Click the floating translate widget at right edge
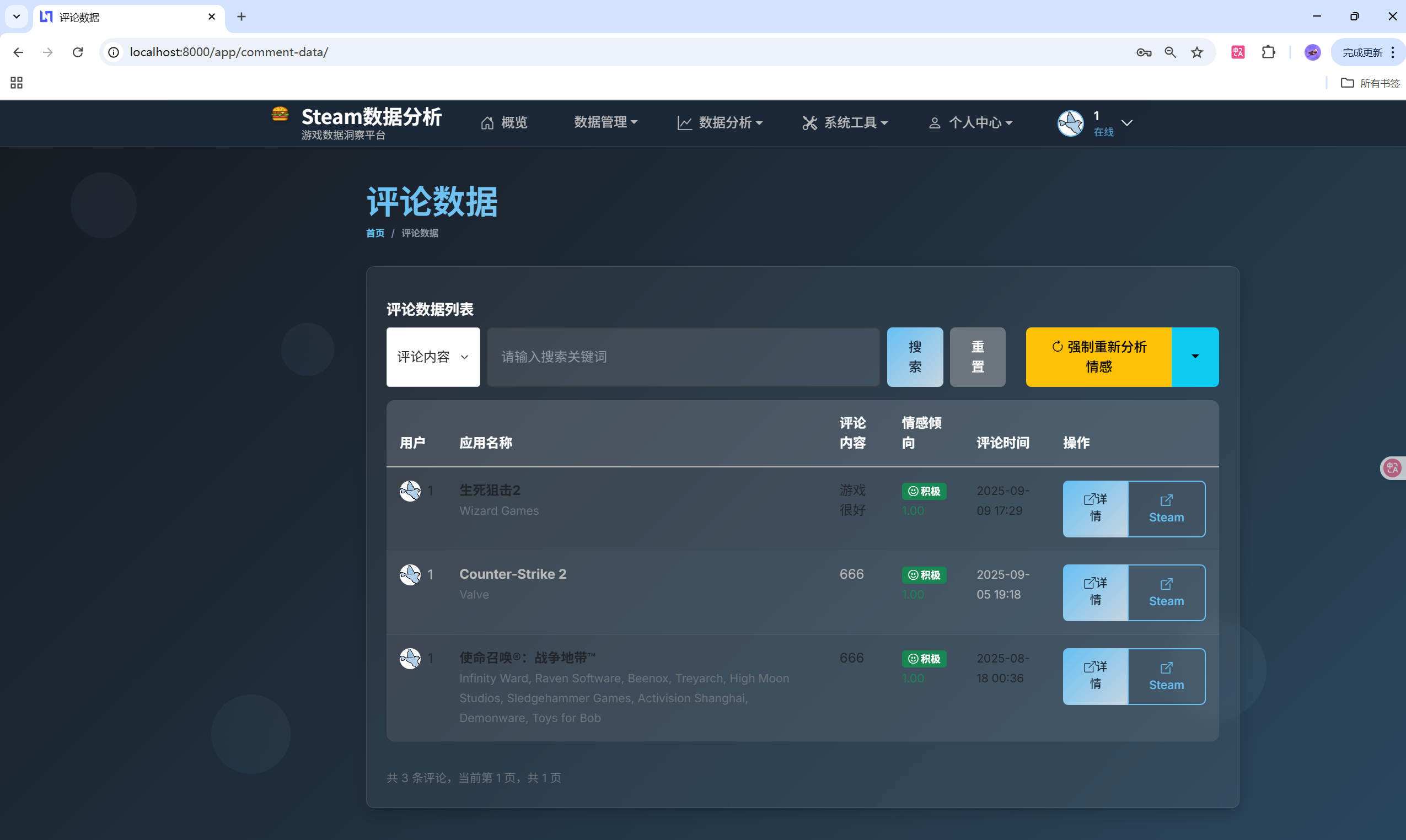Screen dimensions: 1406x840 click(1393, 467)
